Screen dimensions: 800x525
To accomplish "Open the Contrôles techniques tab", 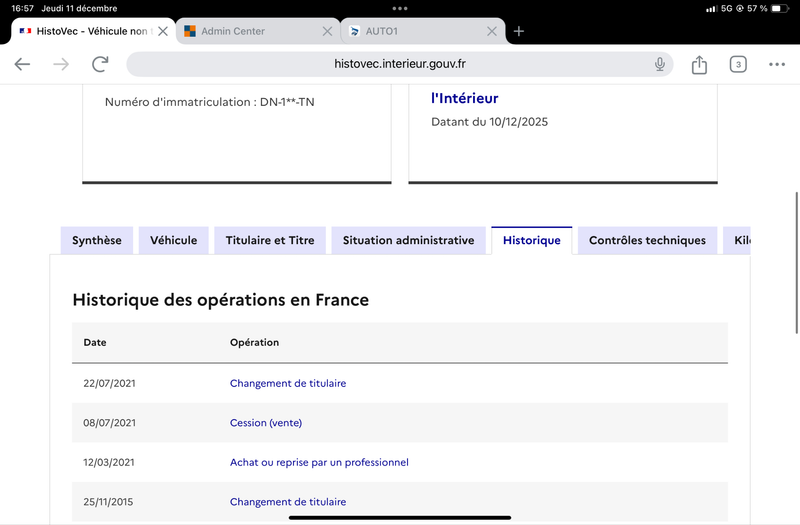I will coord(647,241).
